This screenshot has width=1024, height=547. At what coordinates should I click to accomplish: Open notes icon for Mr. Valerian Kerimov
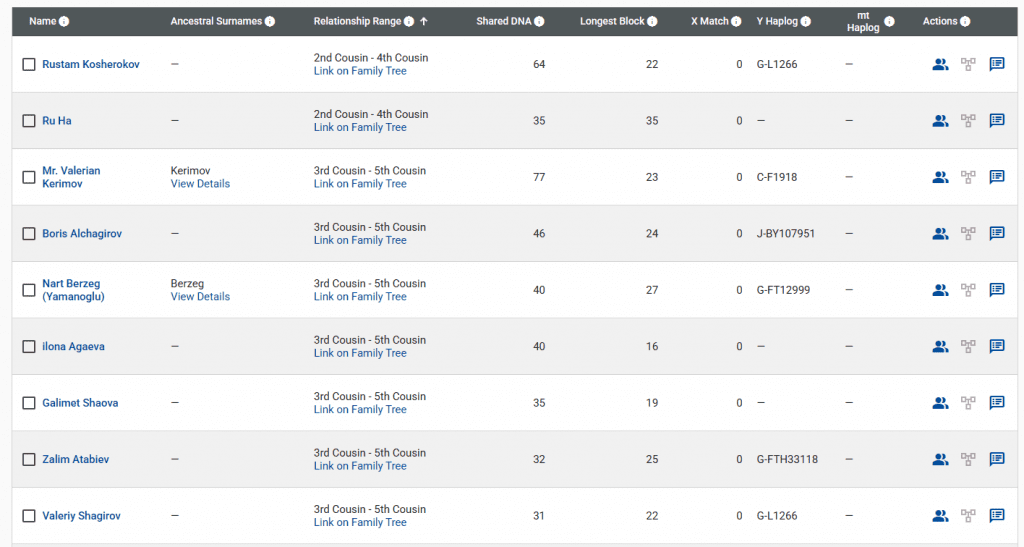997,177
